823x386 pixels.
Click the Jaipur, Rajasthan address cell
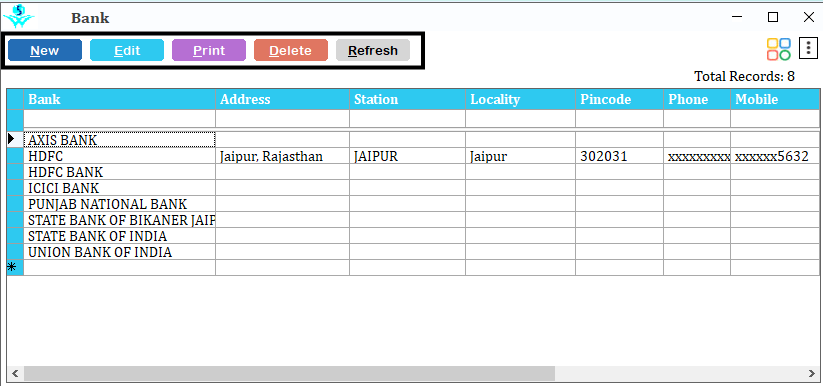click(282, 156)
